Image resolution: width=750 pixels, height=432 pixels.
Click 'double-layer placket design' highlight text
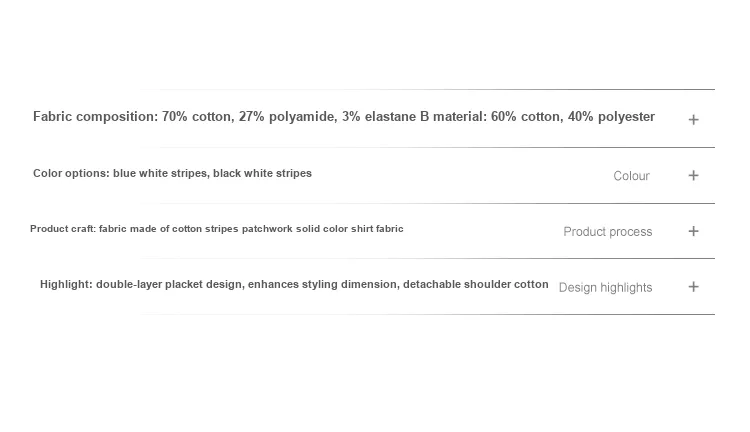(169, 284)
